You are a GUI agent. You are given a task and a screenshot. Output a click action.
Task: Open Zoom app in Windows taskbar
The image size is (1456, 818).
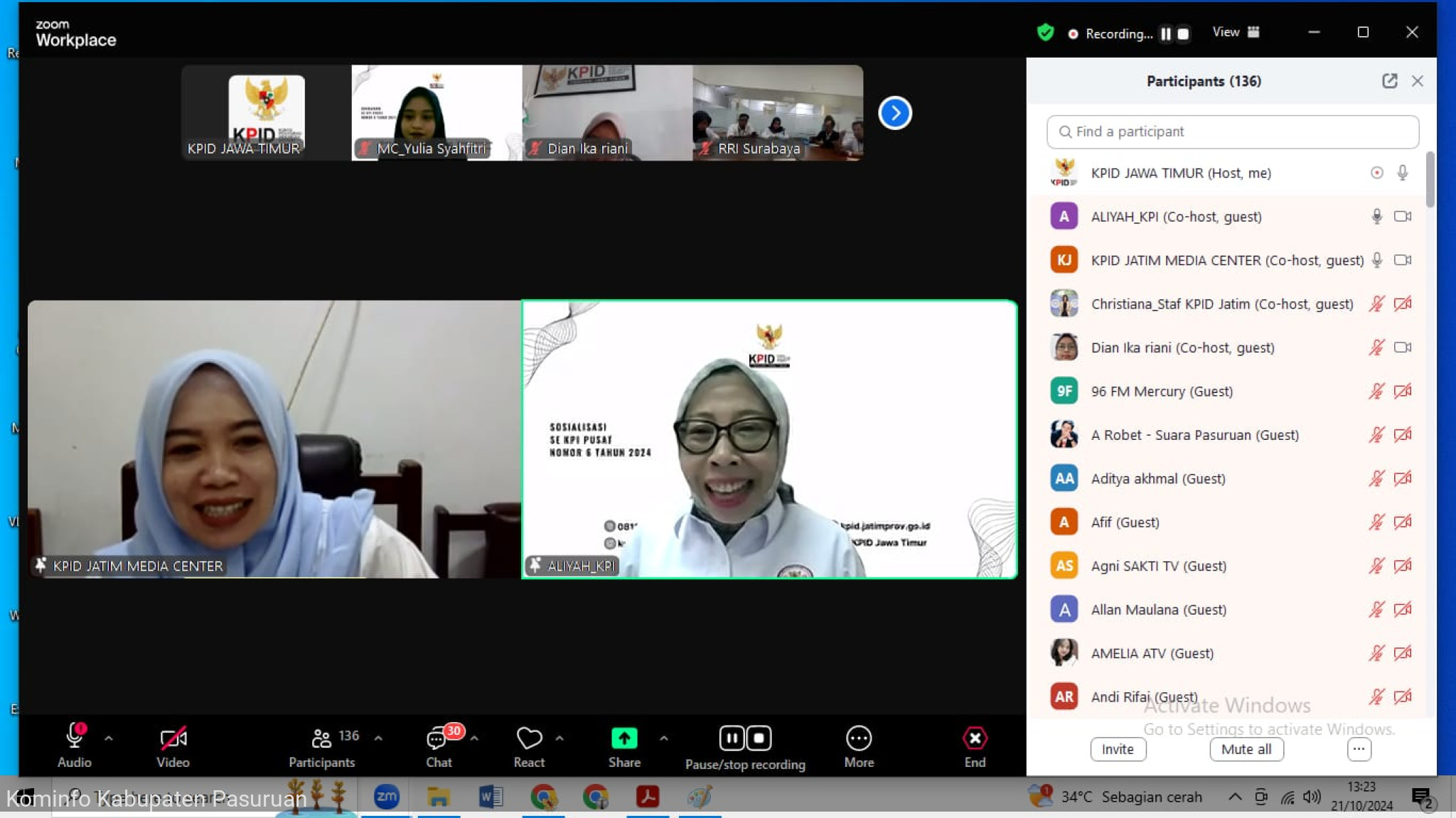[x=386, y=797]
